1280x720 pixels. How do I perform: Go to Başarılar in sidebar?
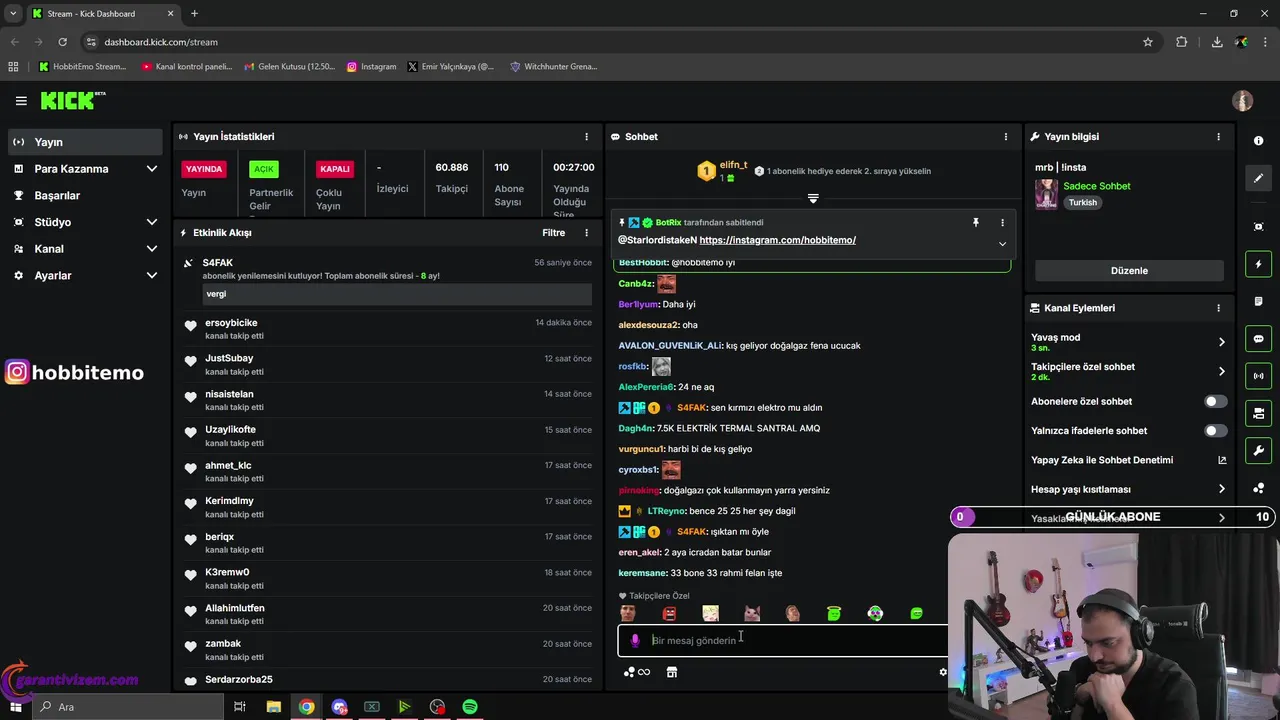pos(85,195)
